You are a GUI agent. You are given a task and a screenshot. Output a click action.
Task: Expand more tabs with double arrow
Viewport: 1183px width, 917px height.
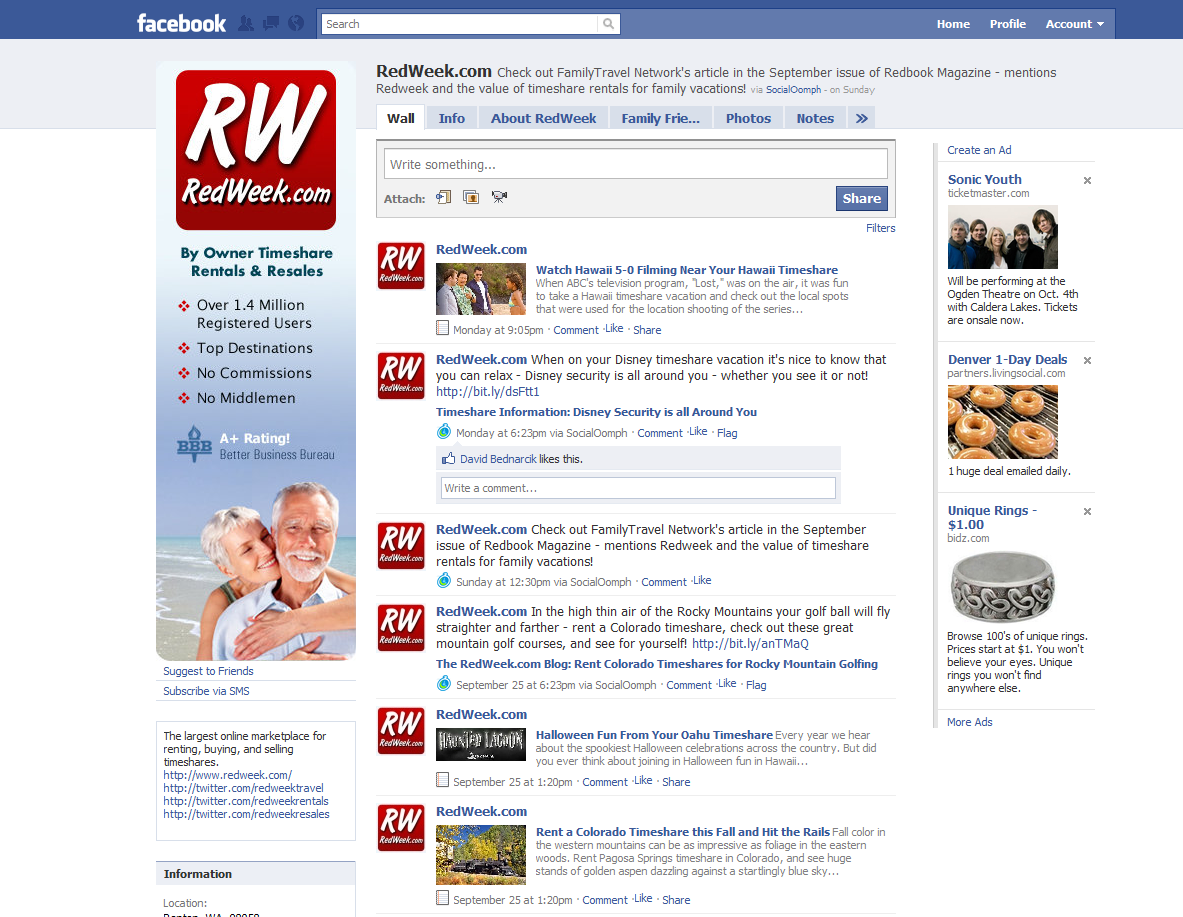point(862,118)
